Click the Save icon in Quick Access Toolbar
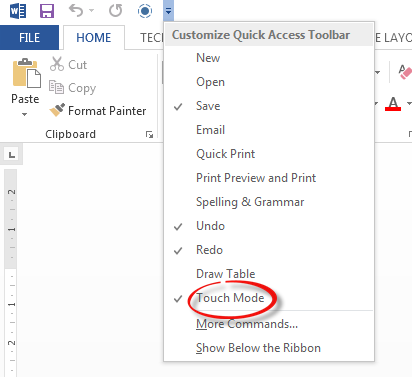 [x=47, y=11]
